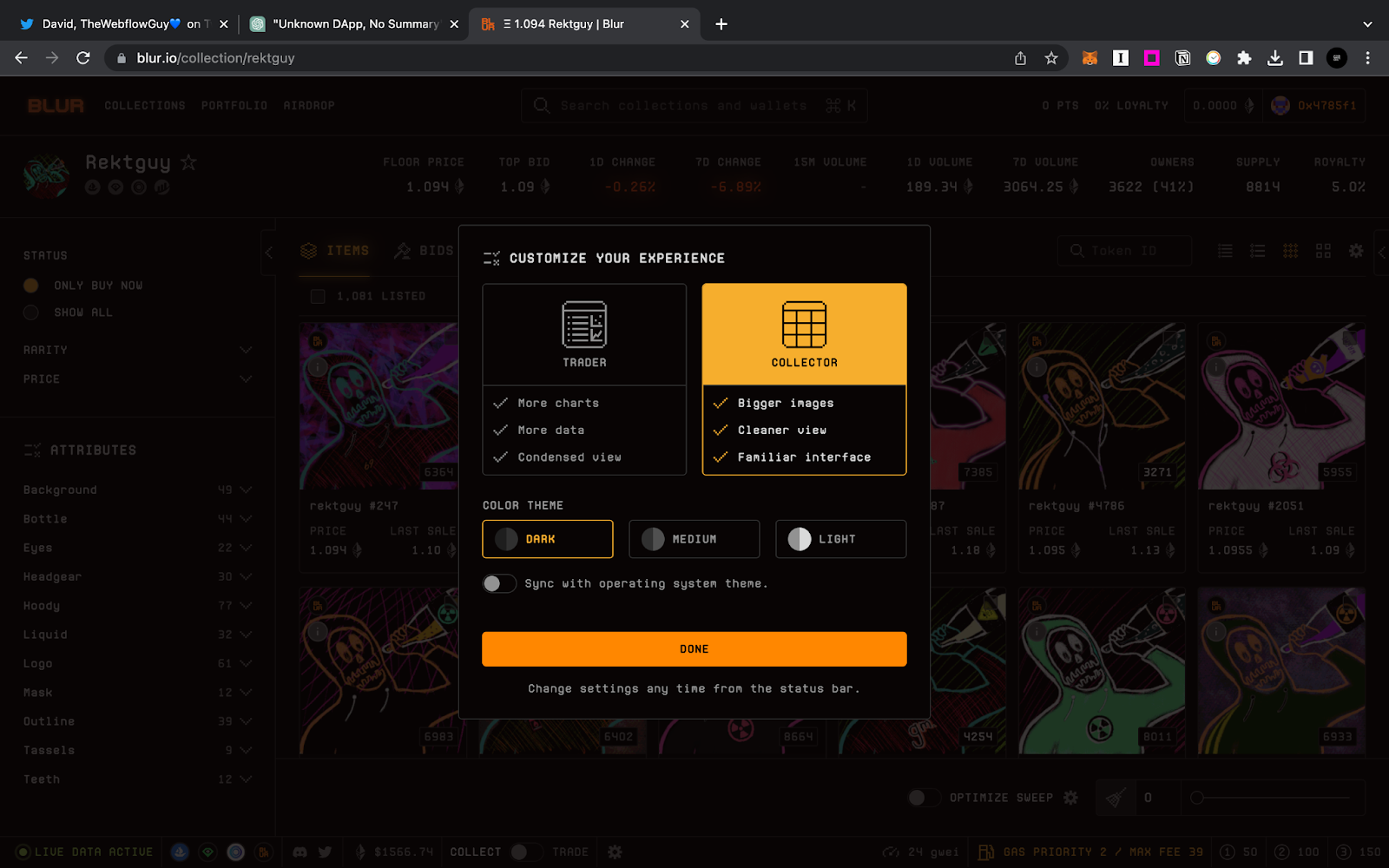Screen dimensions: 1389x868
Task: Bookmark this page with the star
Action: pyautogui.click(x=1051, y=58)
